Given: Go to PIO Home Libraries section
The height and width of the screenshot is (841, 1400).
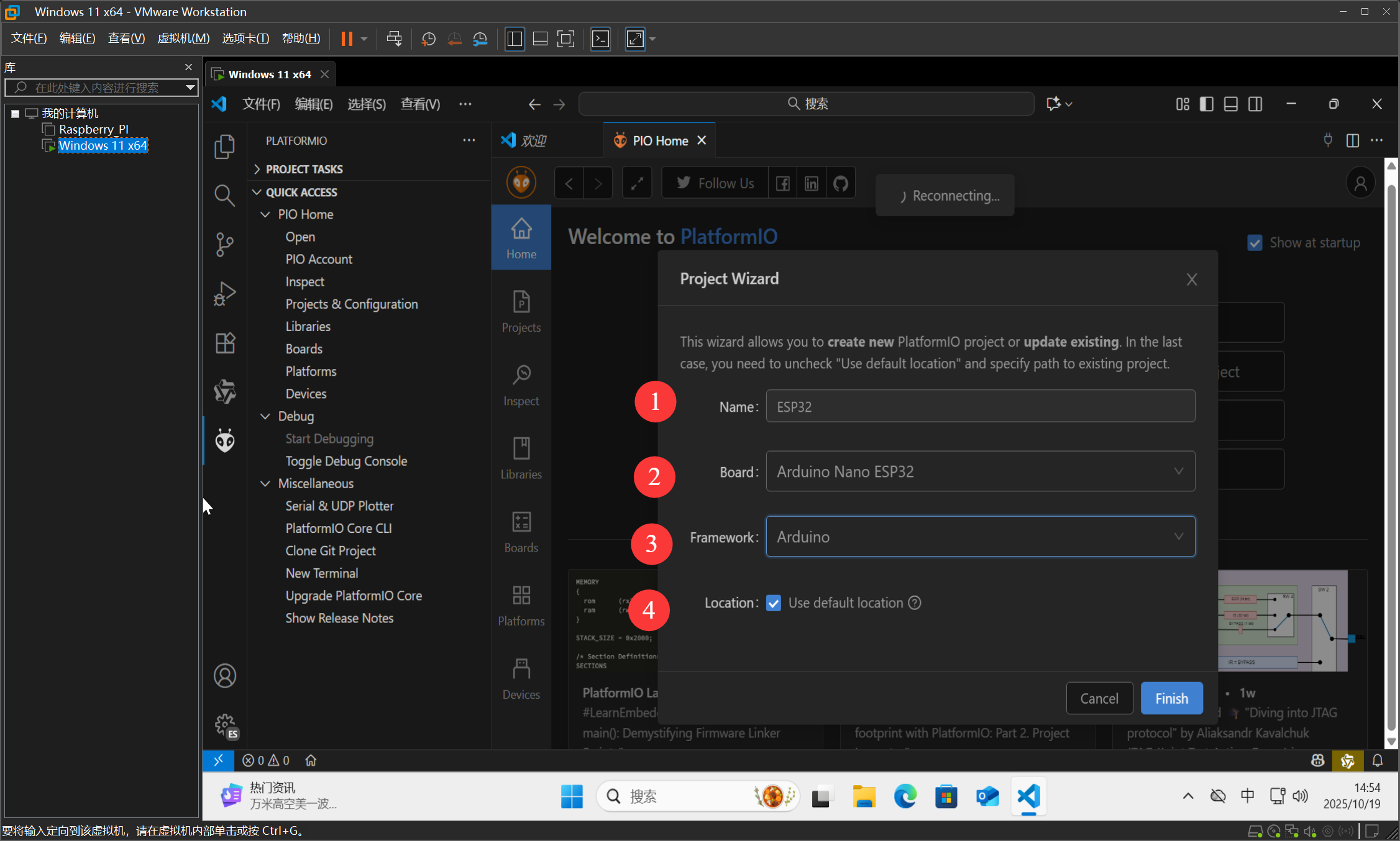Looking at the screenshot, I should point(521,458).
